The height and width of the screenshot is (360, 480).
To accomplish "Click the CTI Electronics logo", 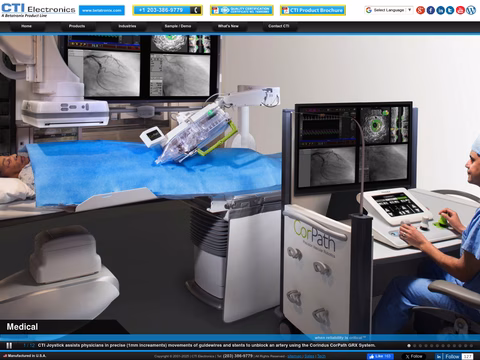I will point(38,10).
